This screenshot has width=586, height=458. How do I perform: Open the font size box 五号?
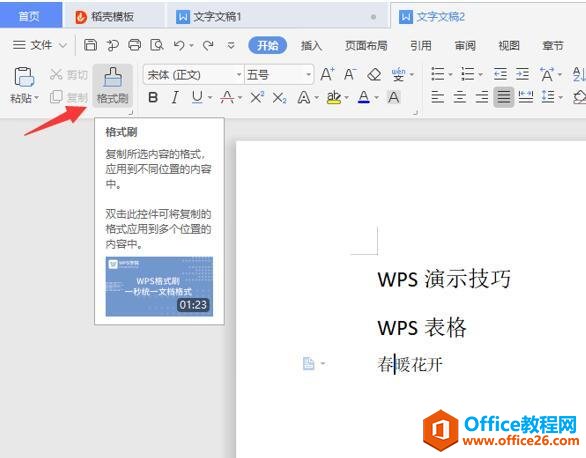tap(279, 75)
